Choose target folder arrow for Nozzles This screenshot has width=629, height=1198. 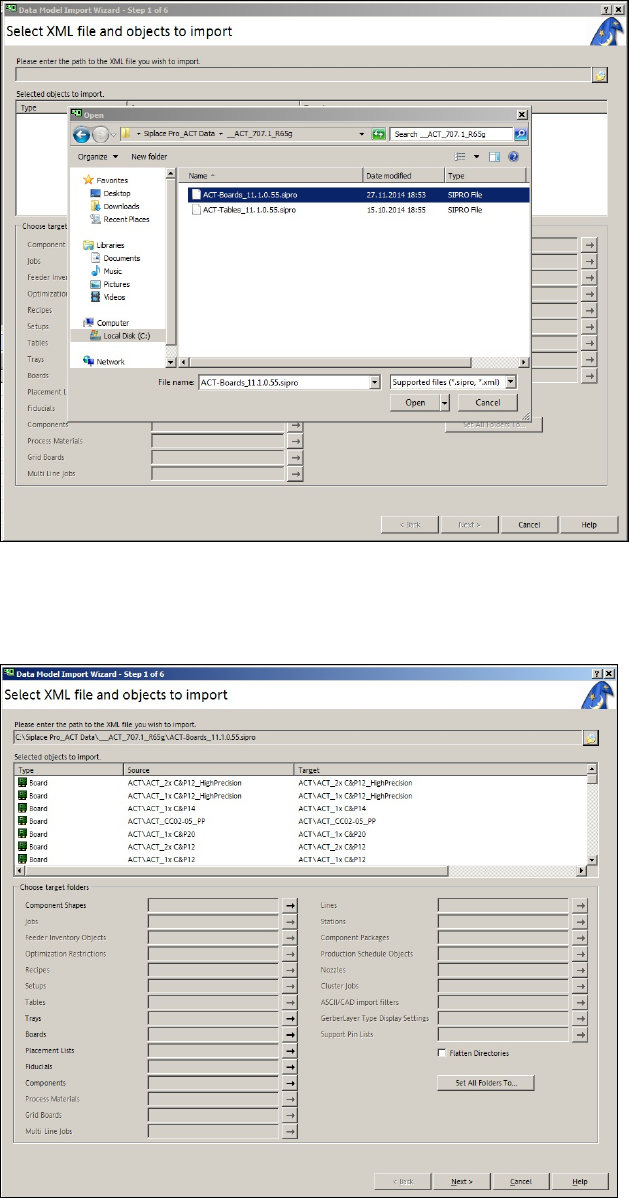pyautogui.click(x=580, y=970)
